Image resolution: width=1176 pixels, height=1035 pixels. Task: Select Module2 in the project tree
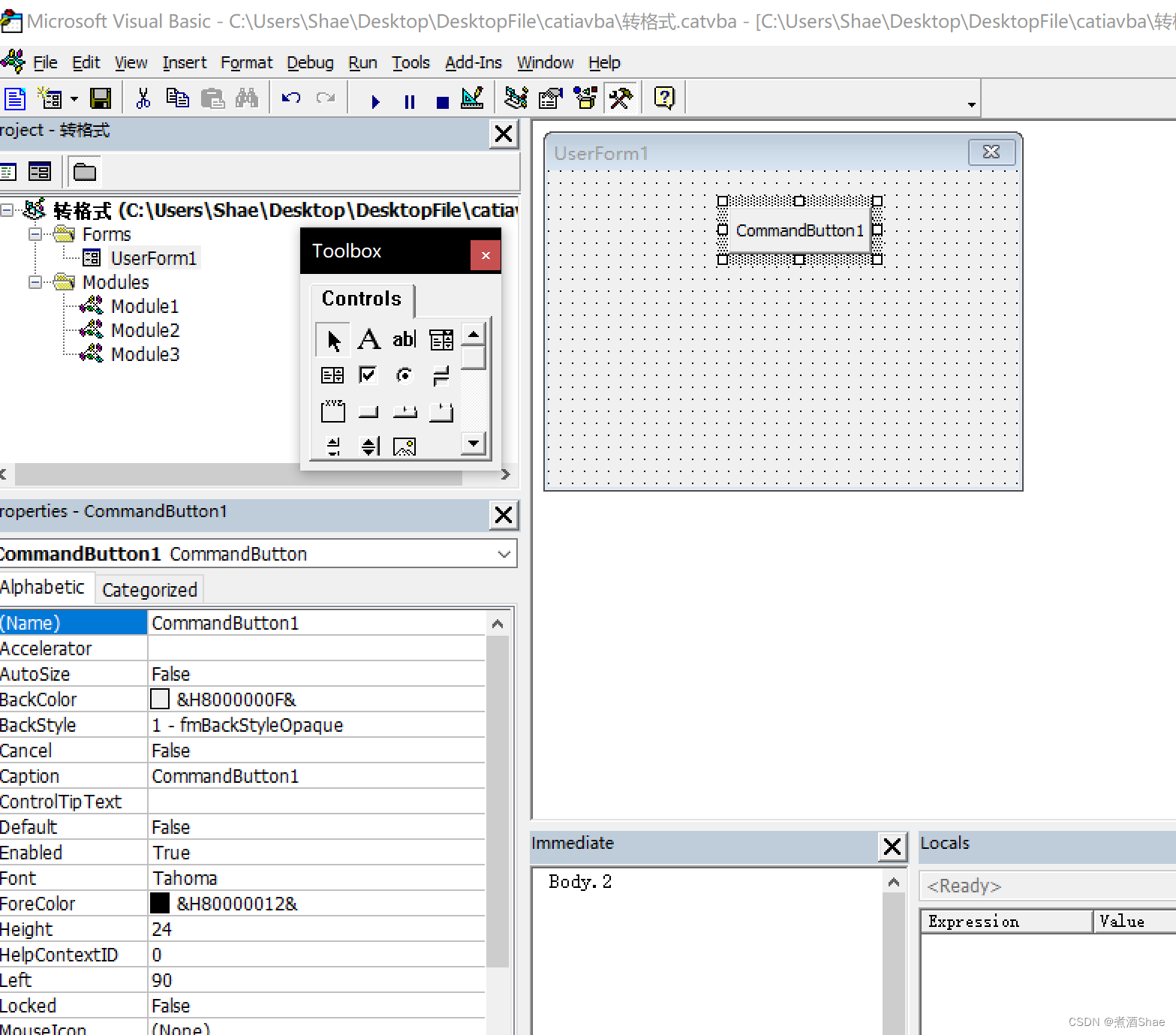pos(145,330)
